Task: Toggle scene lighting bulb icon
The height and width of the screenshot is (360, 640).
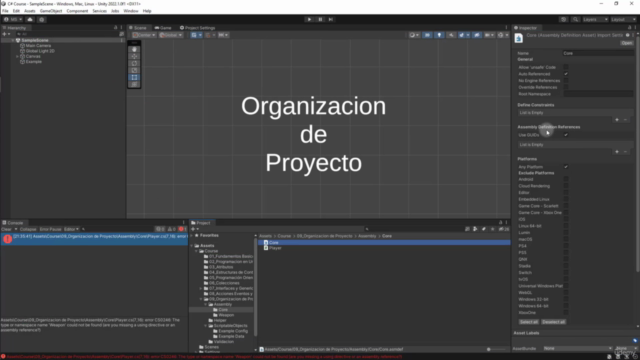Action: (x=439, y=35)
